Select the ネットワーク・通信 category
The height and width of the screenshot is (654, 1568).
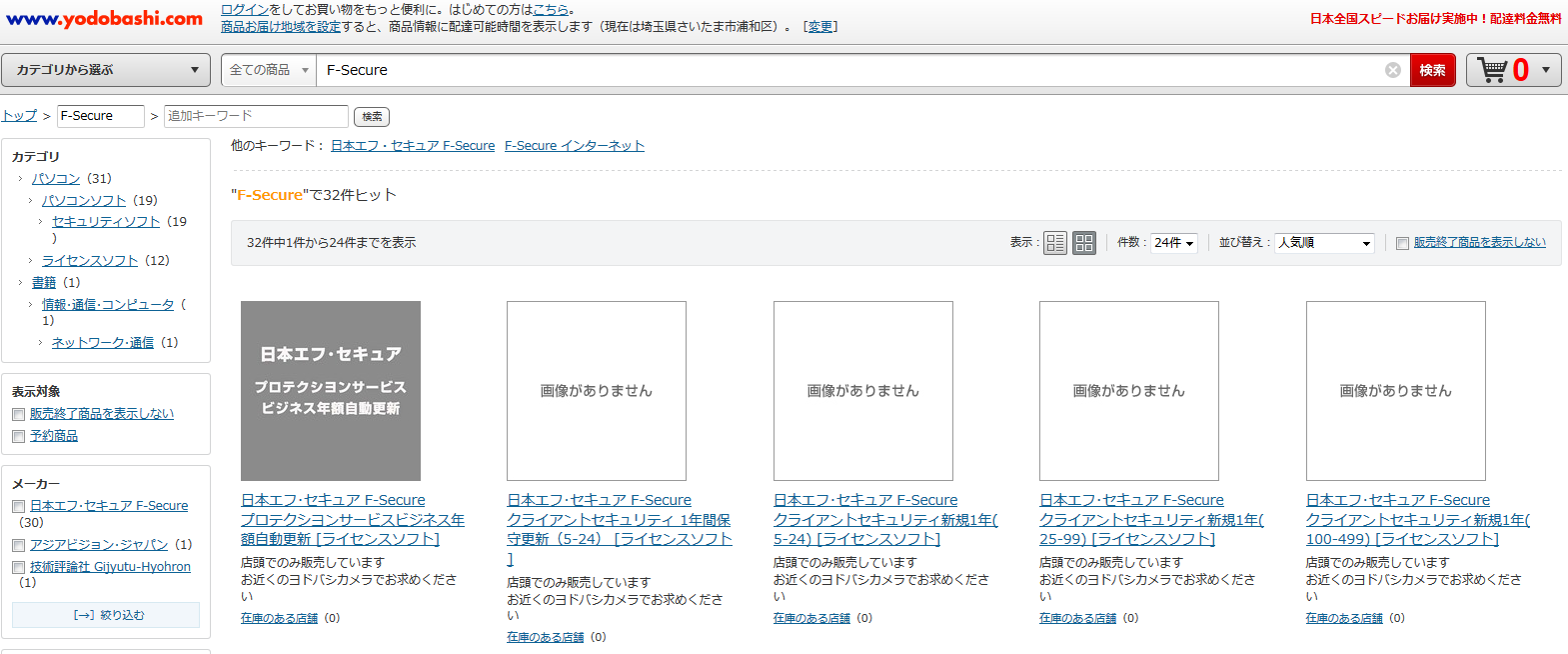pos(103,343)
